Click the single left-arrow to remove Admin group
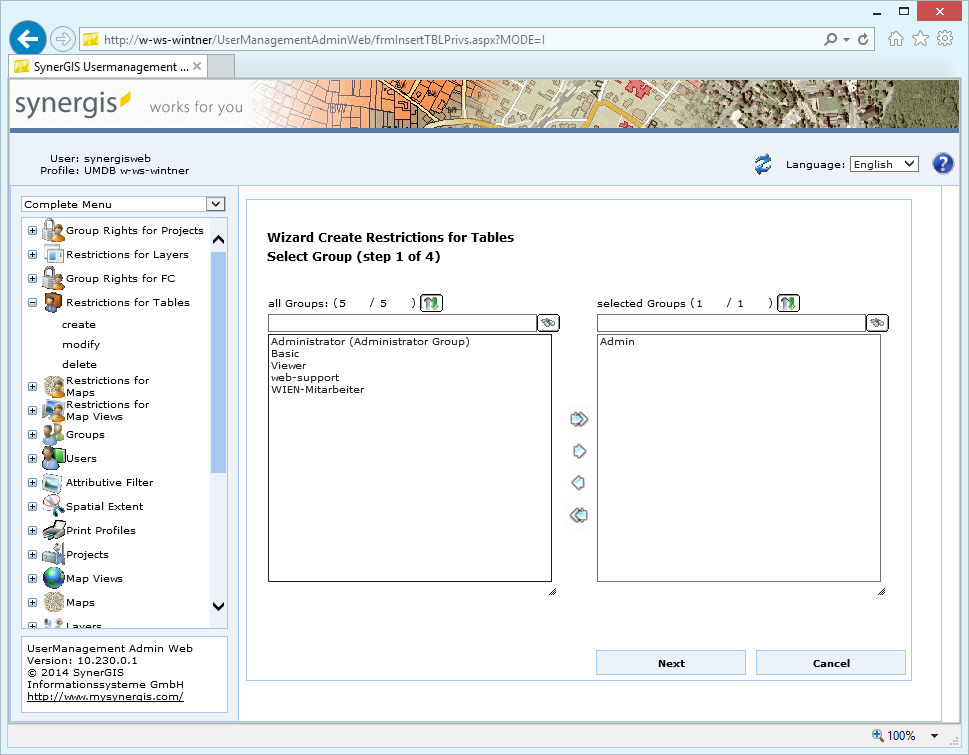Screen dimensions: 969x755 tap(577, 483)
